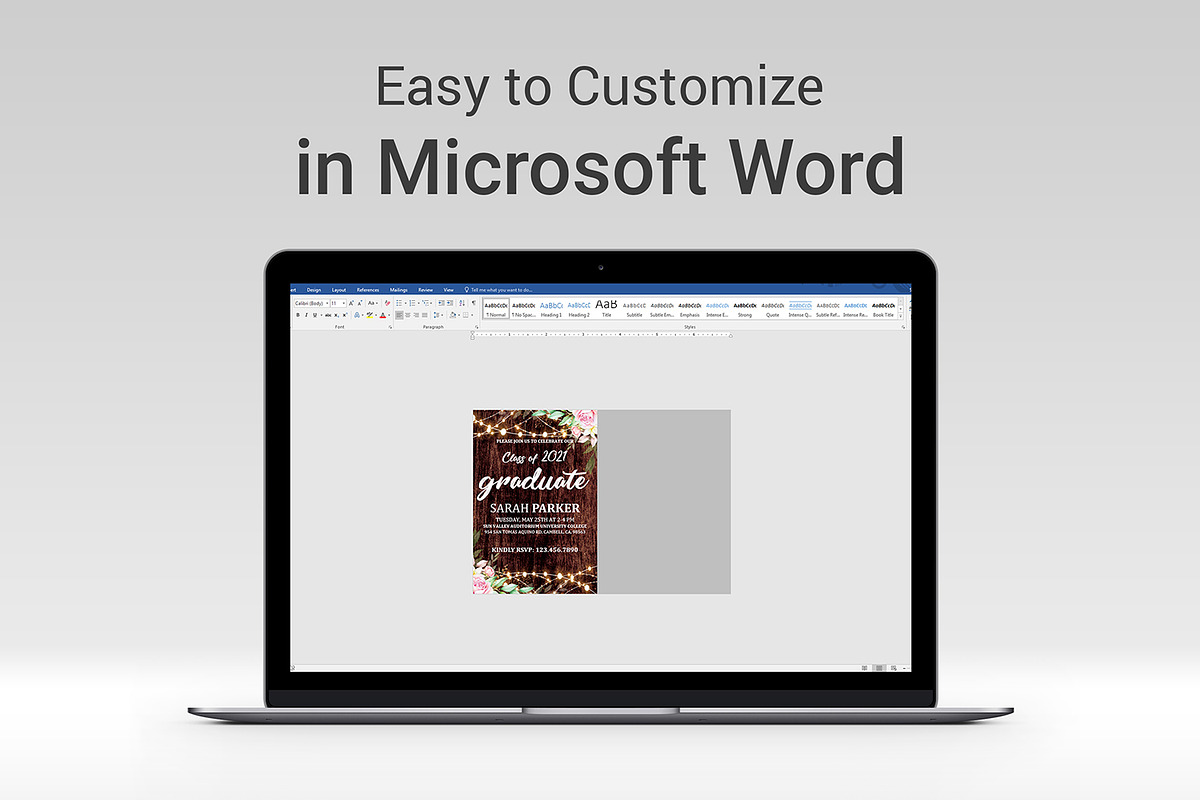Align text left
This screenshot has height=800, width=1200.
point(399,315)
